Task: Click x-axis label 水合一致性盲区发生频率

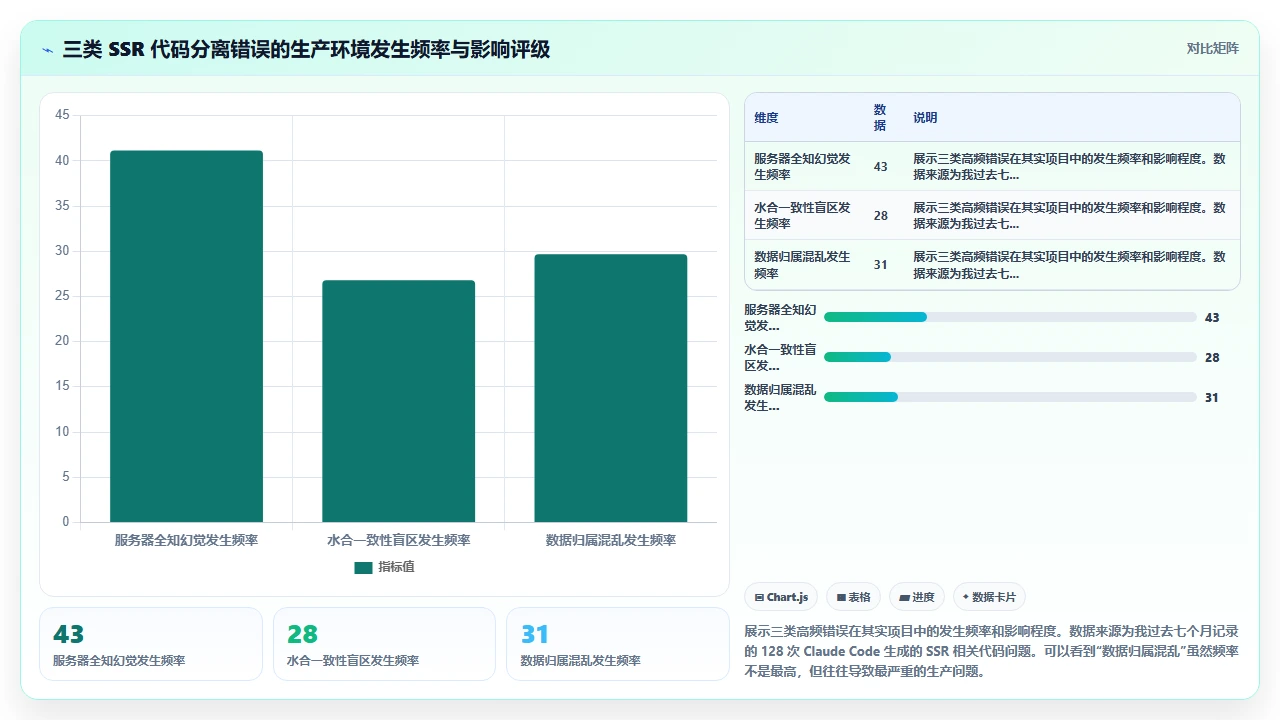Action: coord(398,540)
